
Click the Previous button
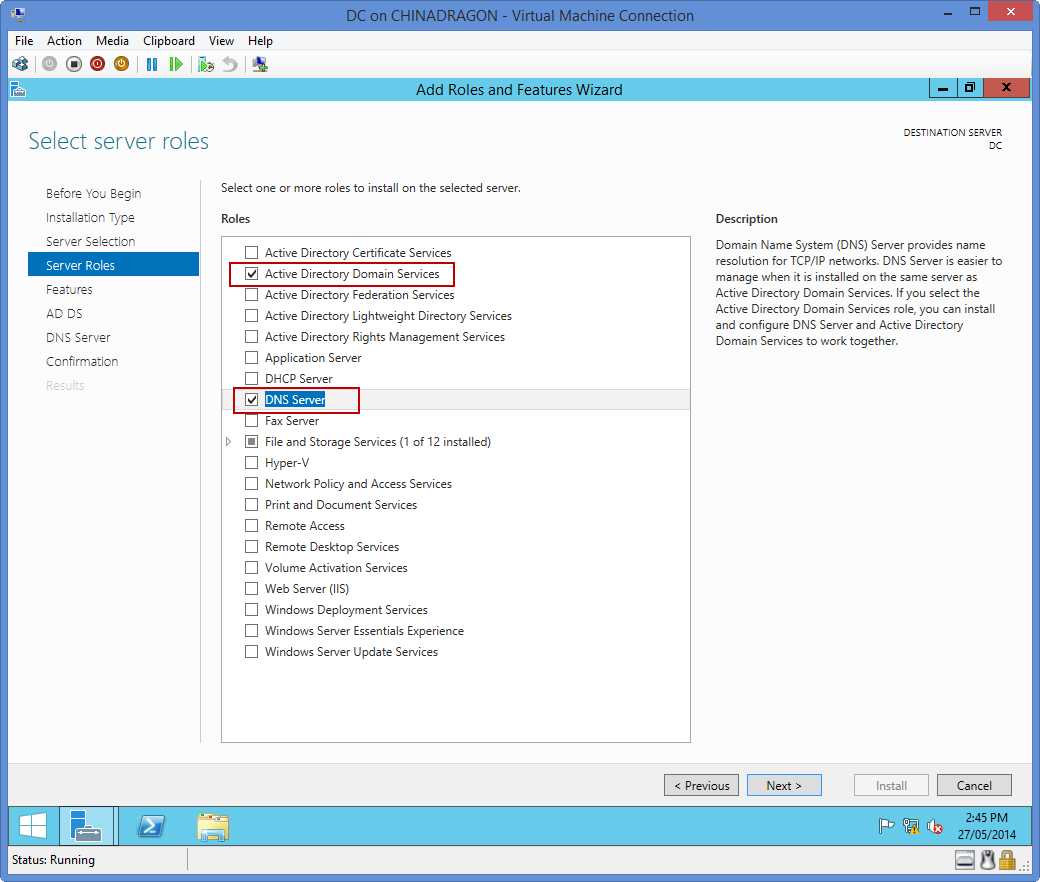pos(701,785)
